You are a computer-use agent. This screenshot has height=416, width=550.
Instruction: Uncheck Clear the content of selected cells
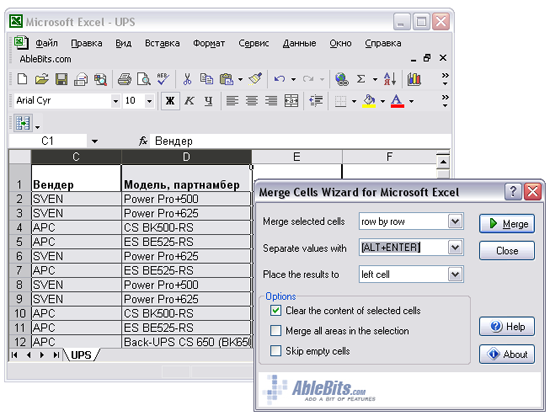tap(276, 310)
